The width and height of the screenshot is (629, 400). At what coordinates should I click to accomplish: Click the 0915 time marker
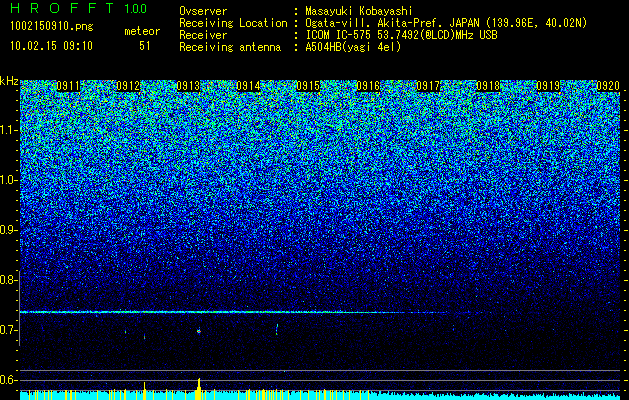tap(308, 86)
